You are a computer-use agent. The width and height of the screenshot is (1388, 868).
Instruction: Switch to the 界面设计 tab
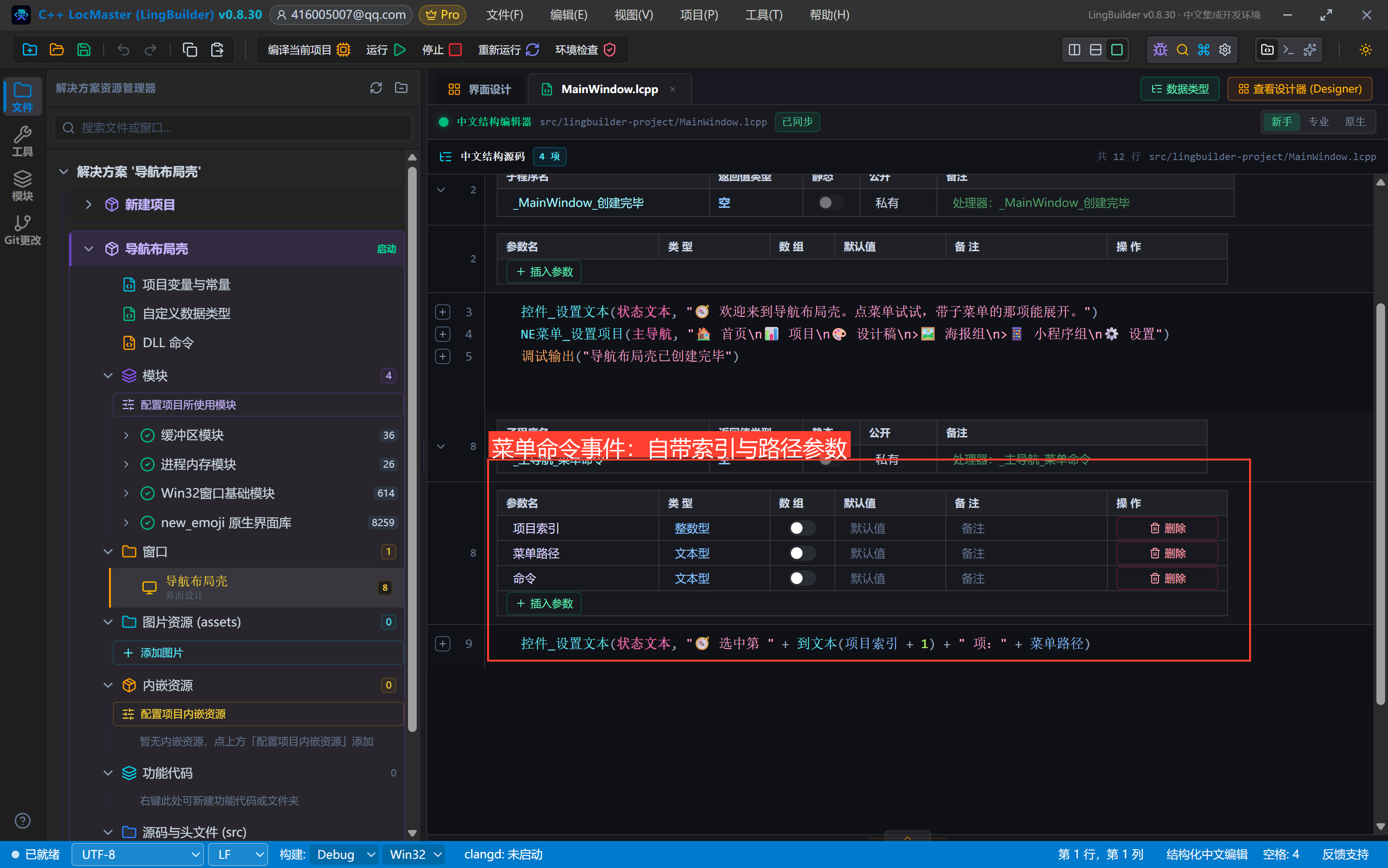(479, 90)
